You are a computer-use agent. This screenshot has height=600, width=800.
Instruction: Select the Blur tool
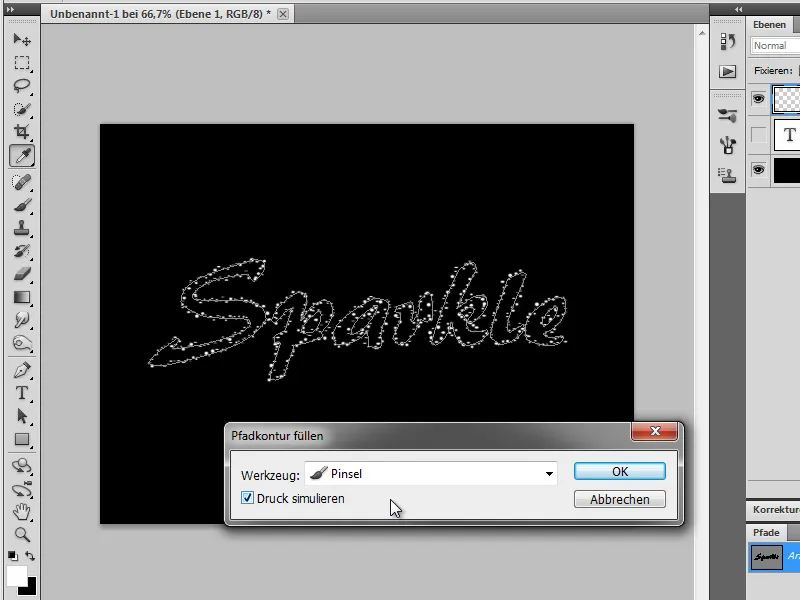pos(22,320)
